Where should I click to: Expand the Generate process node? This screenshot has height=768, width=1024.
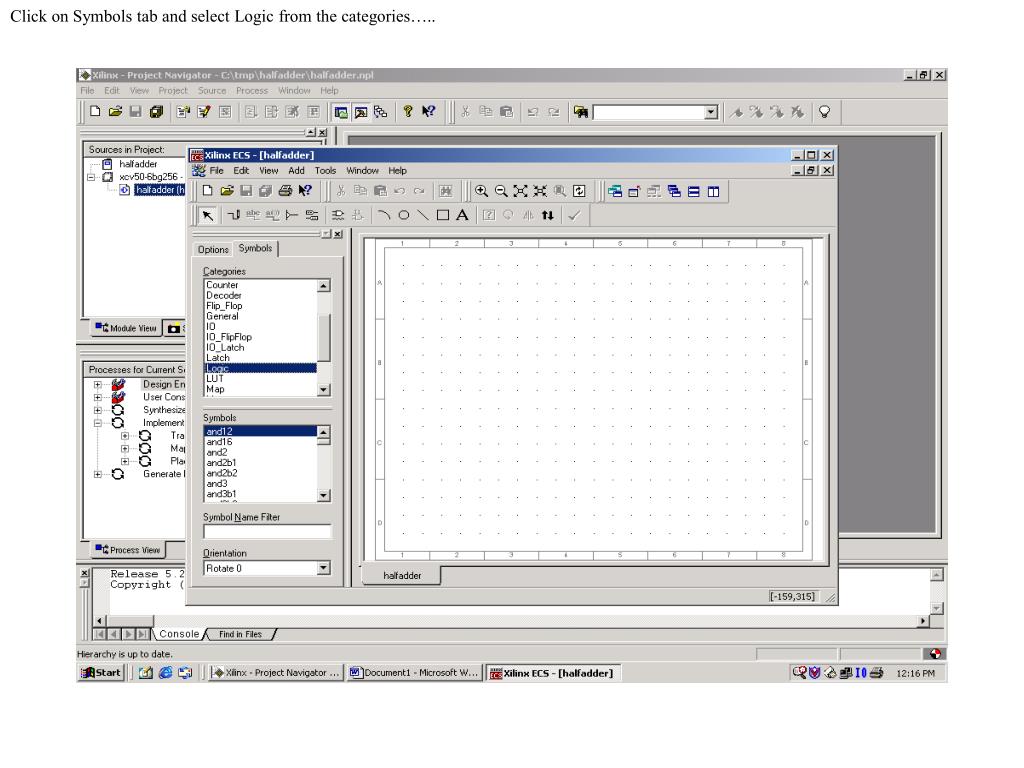(x=97, y=474)
